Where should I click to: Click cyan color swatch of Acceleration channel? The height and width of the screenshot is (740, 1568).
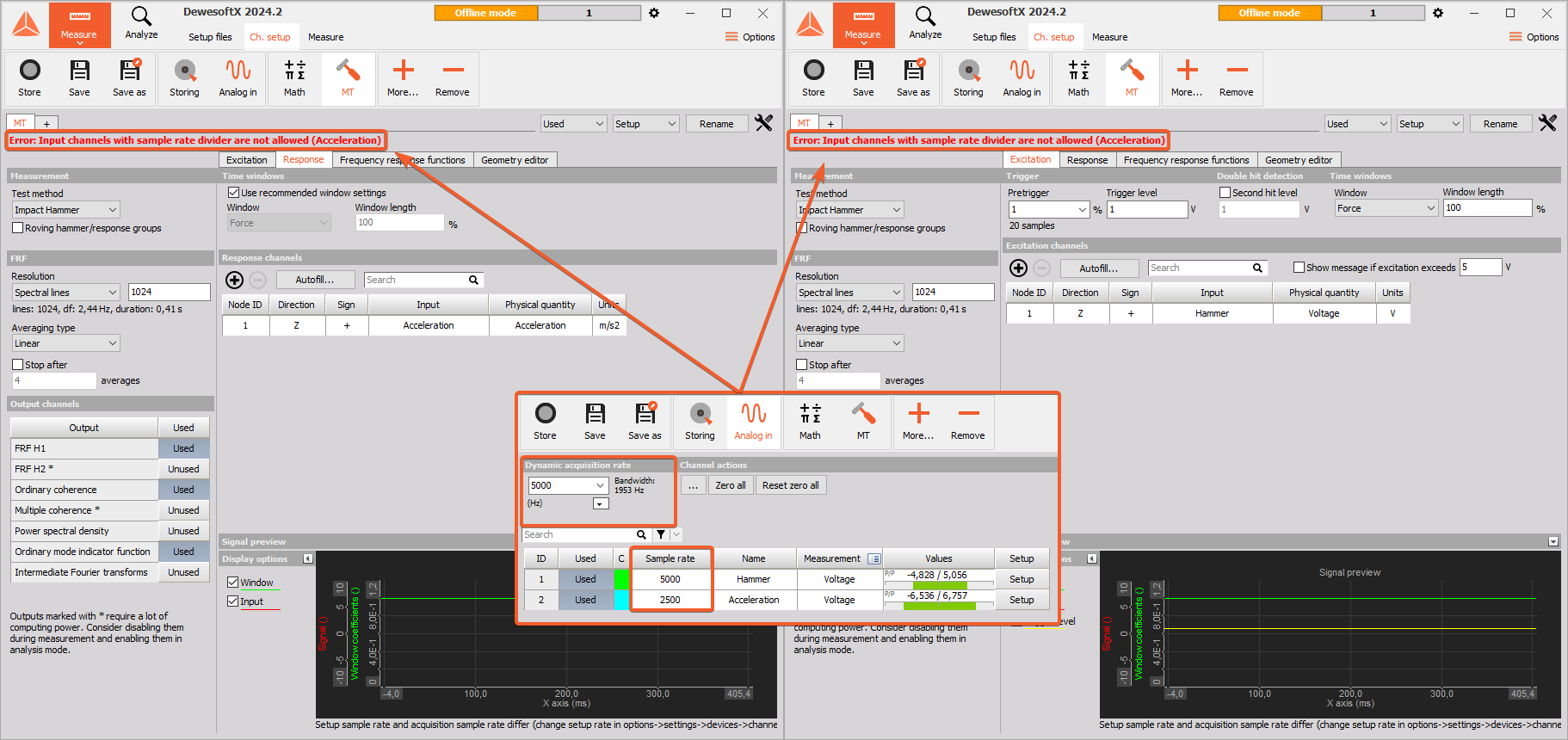coord(621,600)
